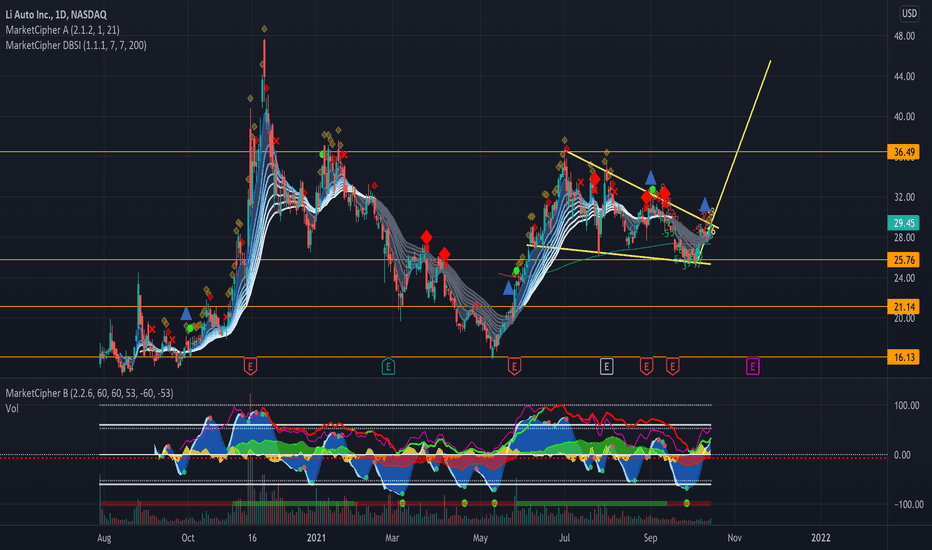Click the MarketCipher A indicator legend

point(62,30)
